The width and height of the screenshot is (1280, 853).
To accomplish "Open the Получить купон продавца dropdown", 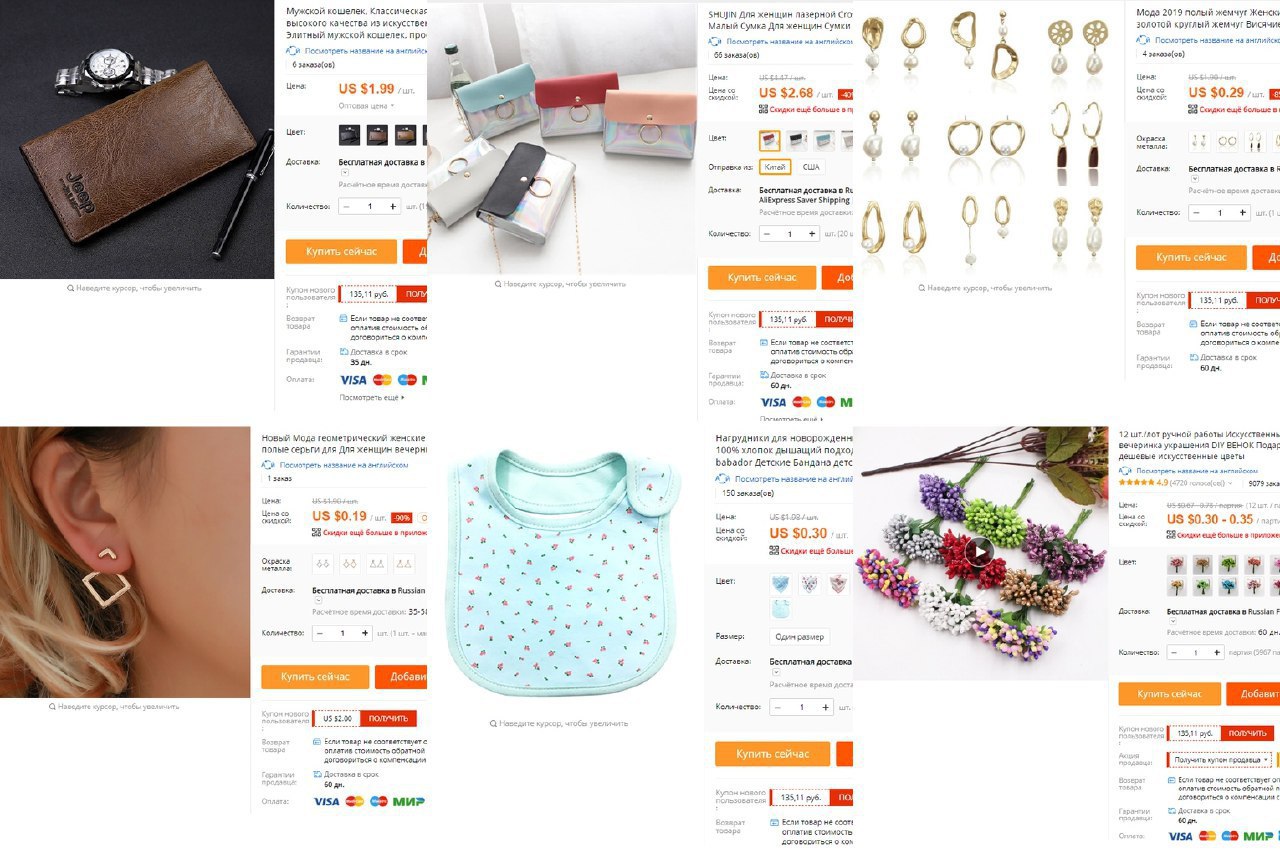I will [x=1220, y=760].
